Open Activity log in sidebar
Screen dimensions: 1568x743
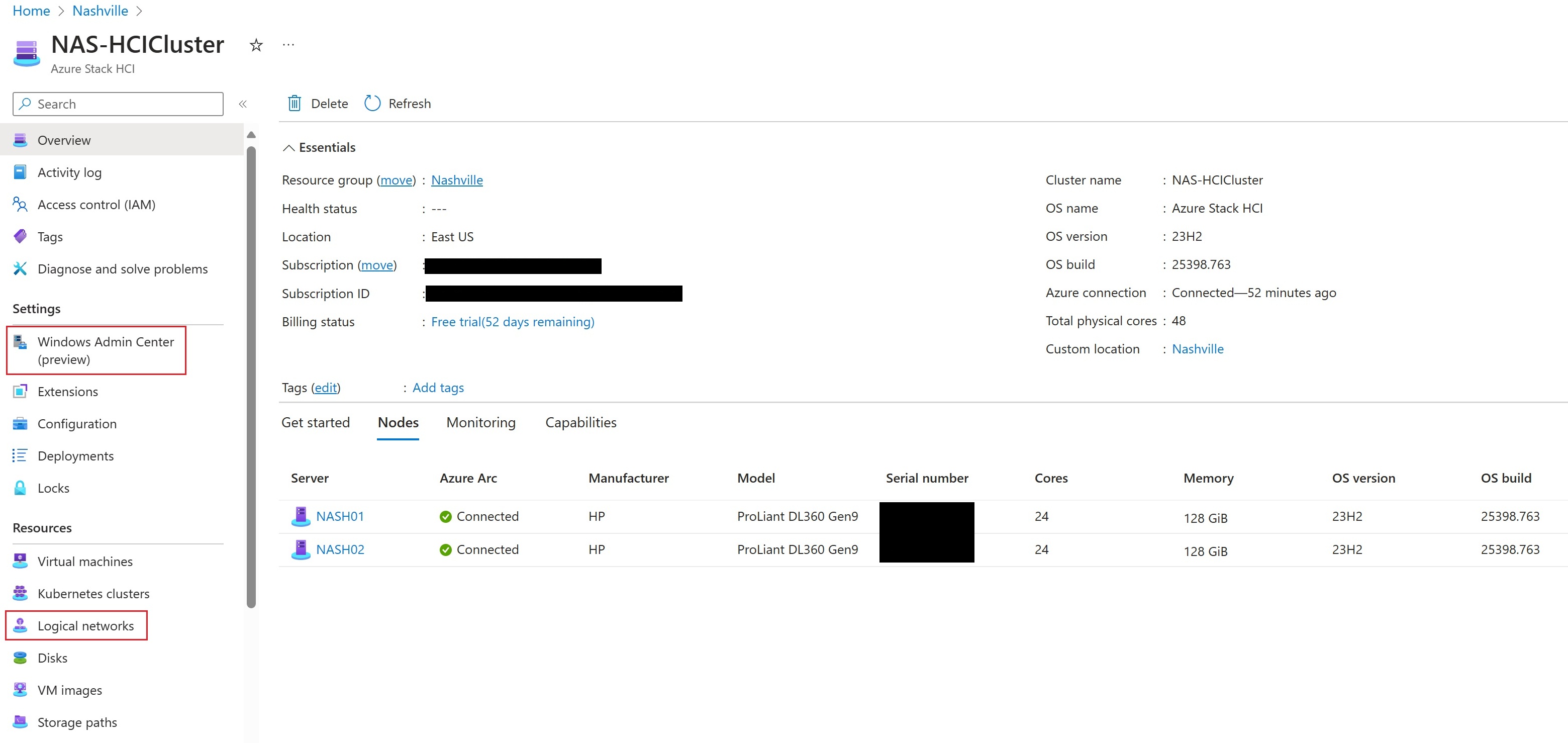click(69, 172)
